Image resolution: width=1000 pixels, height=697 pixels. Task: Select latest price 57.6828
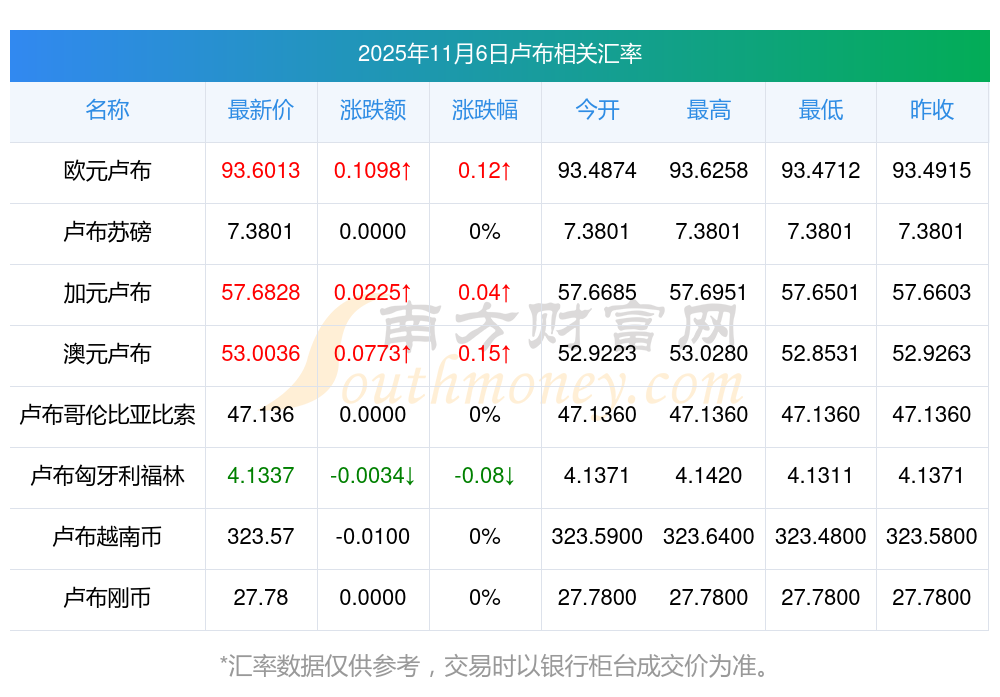pyautogui.click(x=260, y=292)
